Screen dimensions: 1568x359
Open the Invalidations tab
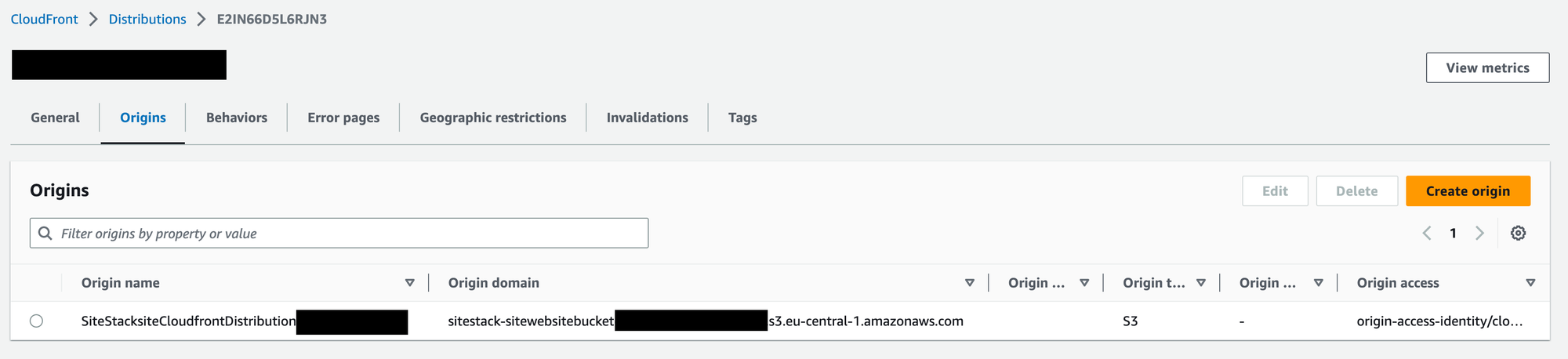647,118
